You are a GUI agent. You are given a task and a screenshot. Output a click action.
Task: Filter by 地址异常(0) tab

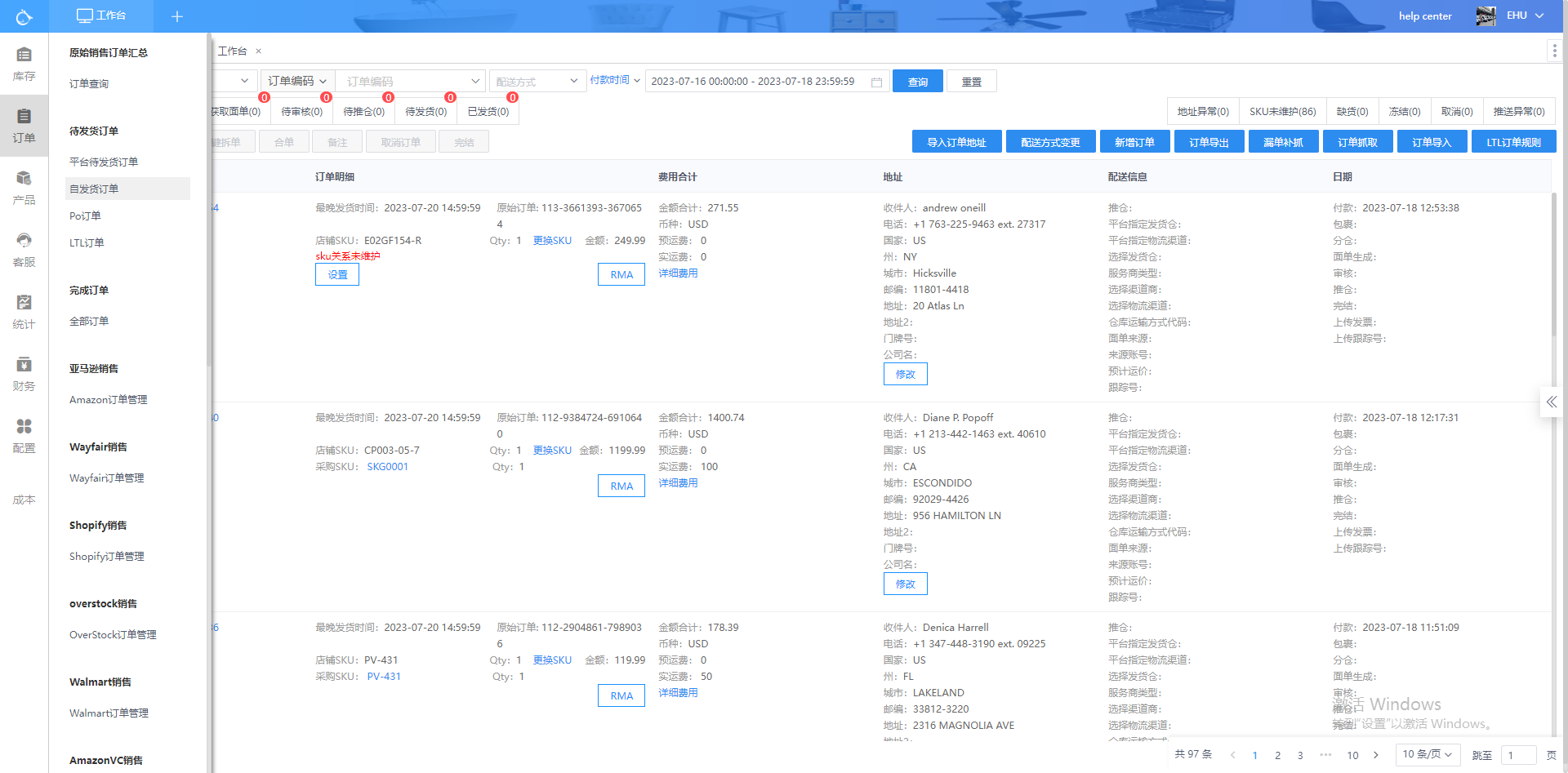click(1203, 112)
